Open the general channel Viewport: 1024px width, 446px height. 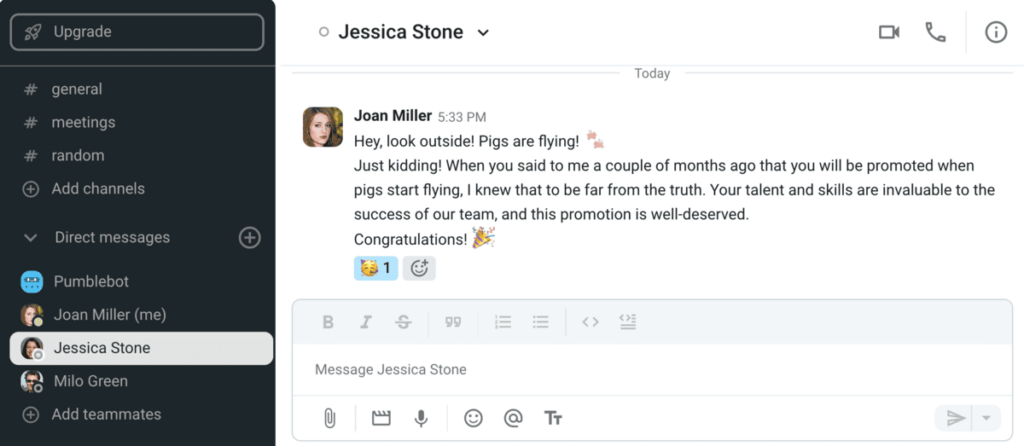coord(77,89)
